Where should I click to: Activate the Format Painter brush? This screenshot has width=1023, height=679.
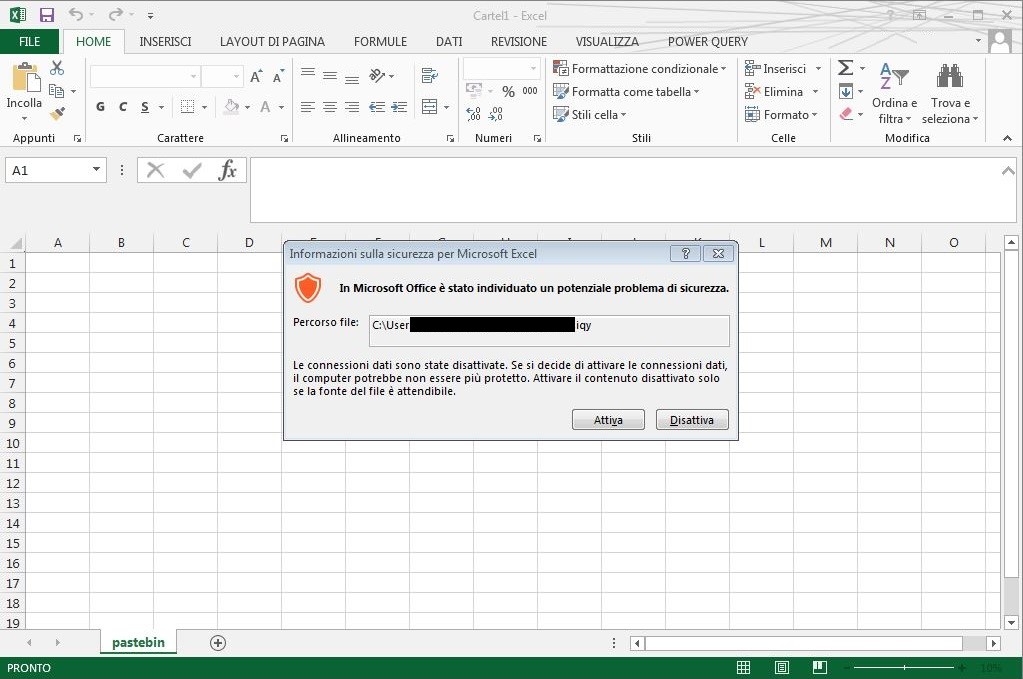[57, 114]
